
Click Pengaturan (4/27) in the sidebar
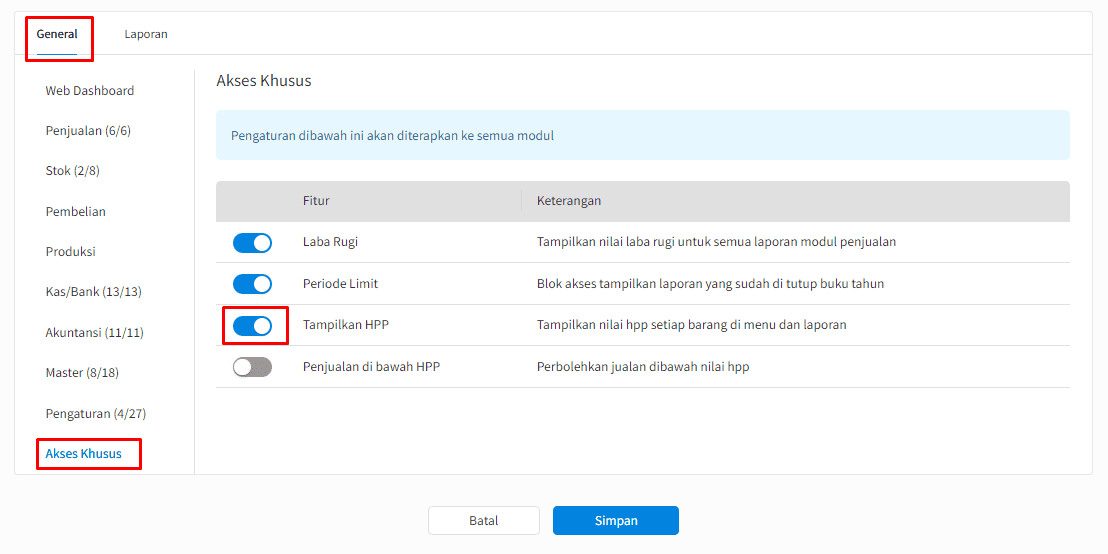pos(95,413)
